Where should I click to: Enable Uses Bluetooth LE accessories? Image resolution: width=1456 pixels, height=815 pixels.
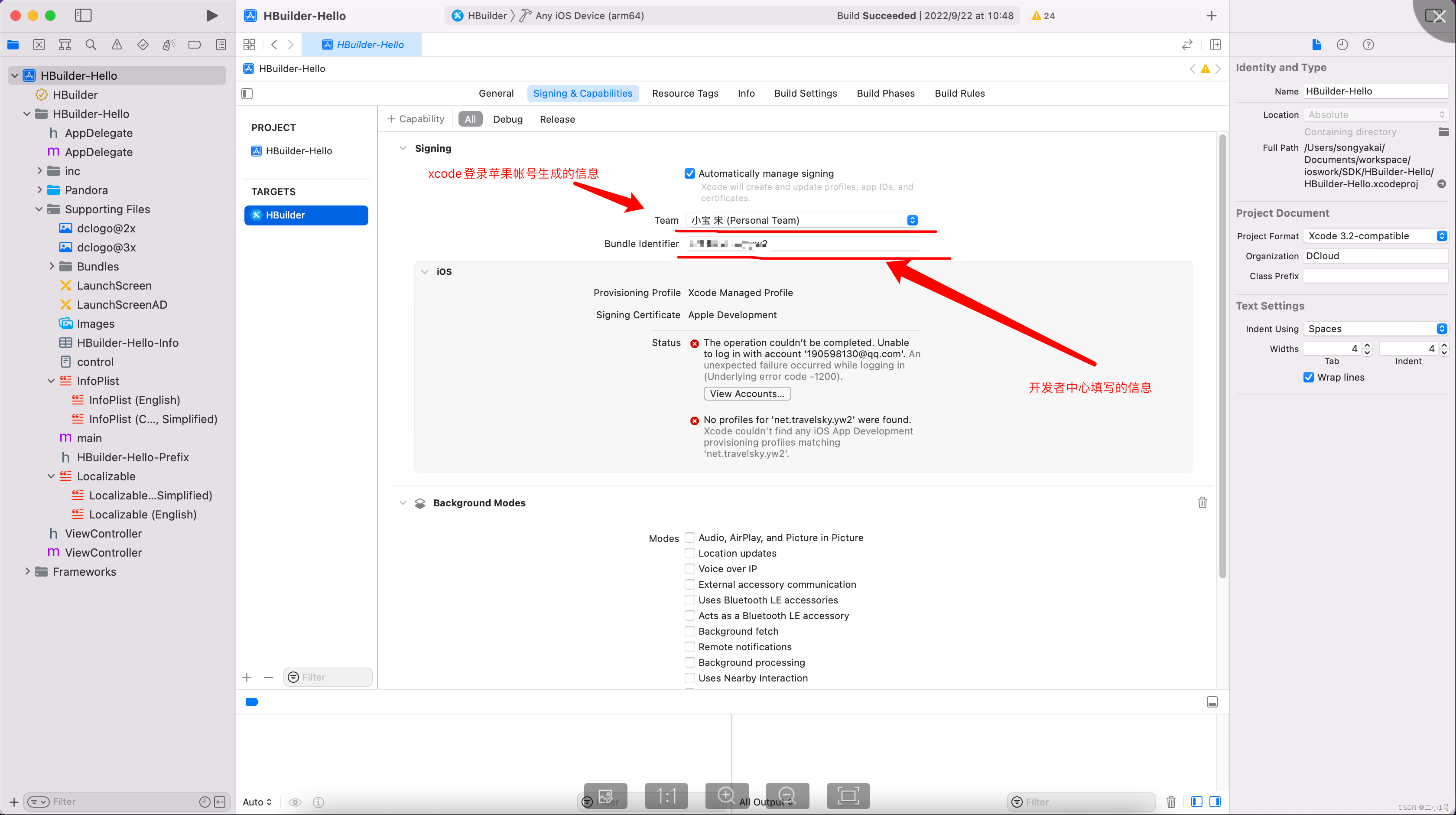point(689,600)
